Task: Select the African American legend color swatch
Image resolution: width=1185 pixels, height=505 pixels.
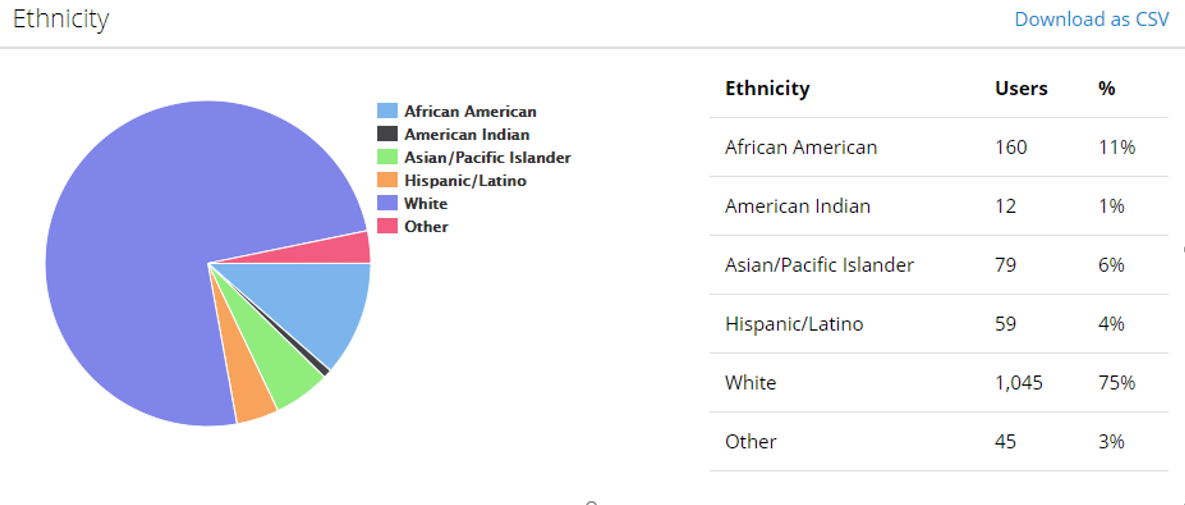Action: click(x=387, y=111)
